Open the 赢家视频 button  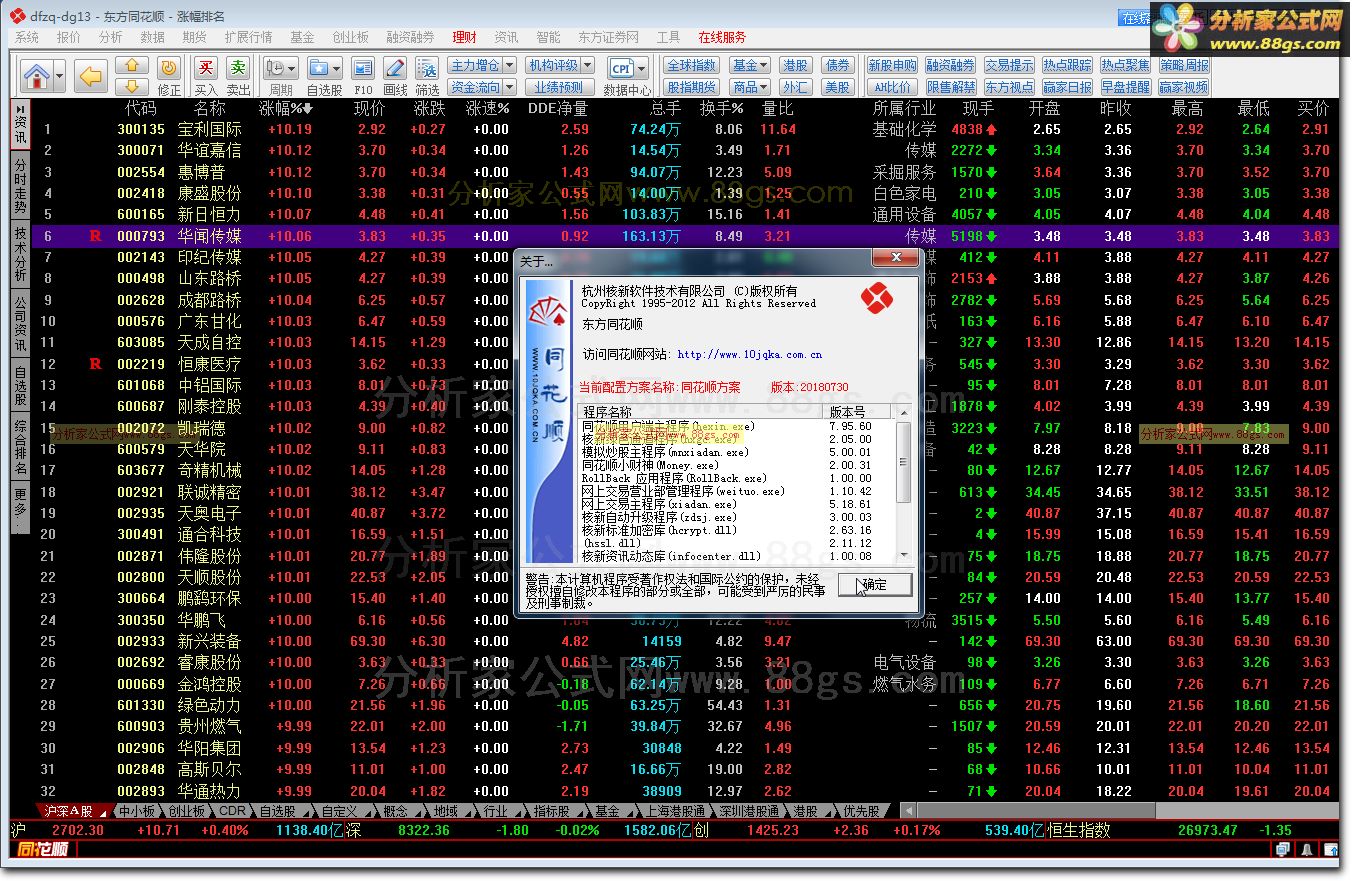(1184, 87)
